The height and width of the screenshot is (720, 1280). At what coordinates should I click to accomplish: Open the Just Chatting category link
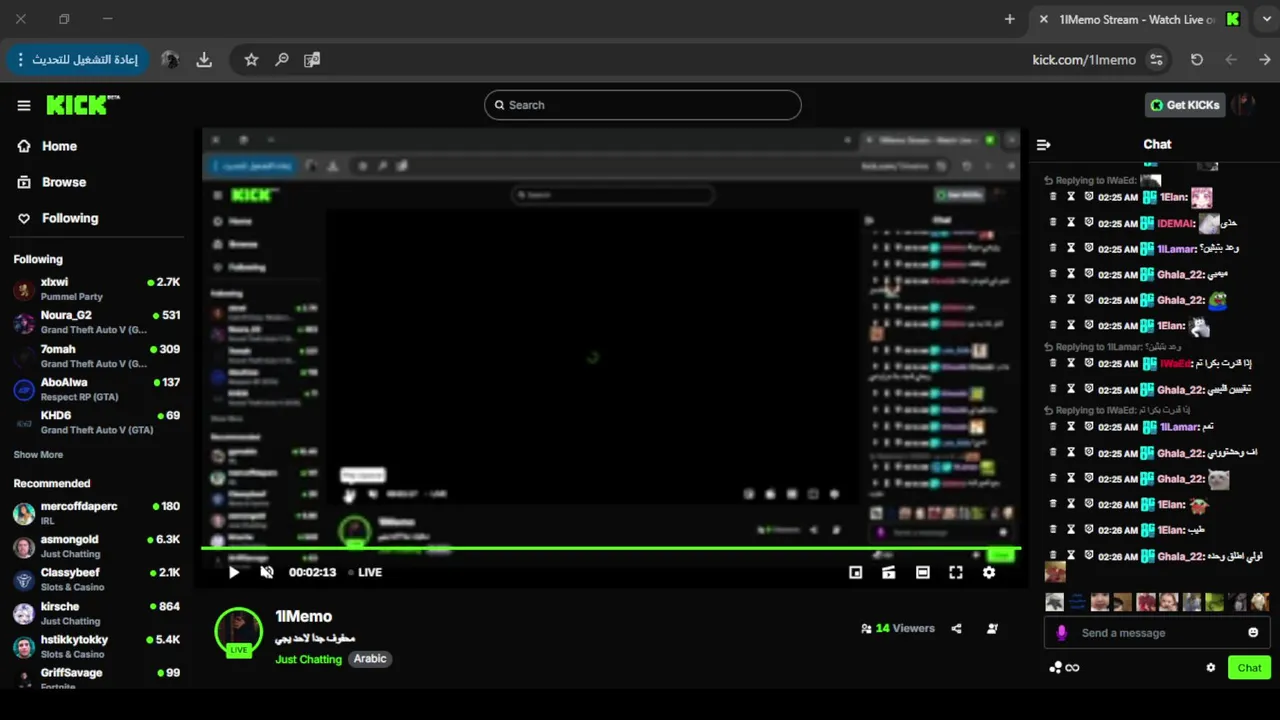[309, 659]
